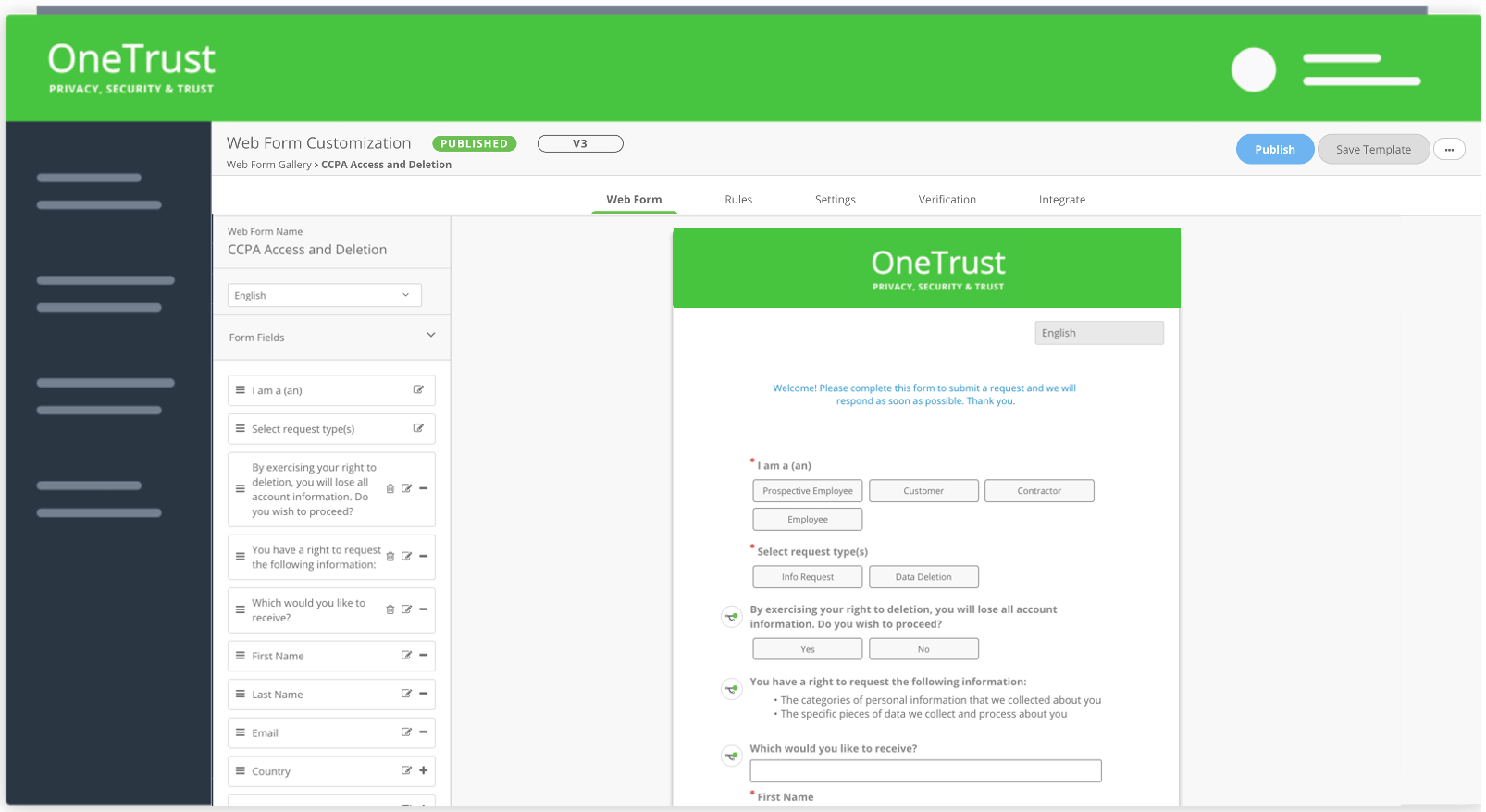The image size is (1486, 812).
Task: Edit the deletion warning question field
Action: click(x=406, y=488)
